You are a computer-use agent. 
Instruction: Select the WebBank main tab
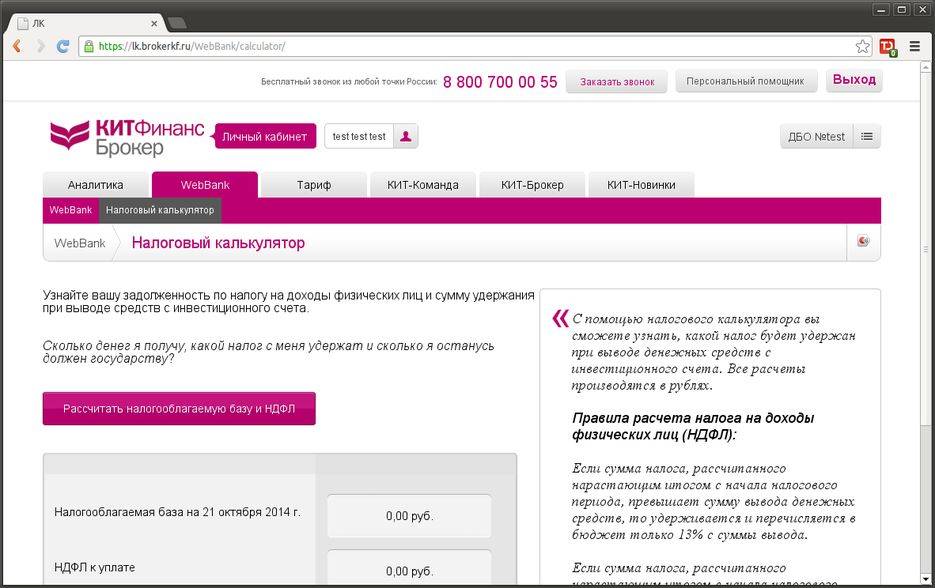[205, 185]
